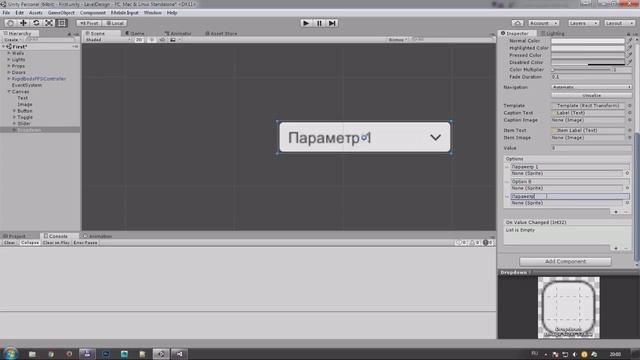Open the Layers dropdown
640x360 pixels.
pos(583,23)
